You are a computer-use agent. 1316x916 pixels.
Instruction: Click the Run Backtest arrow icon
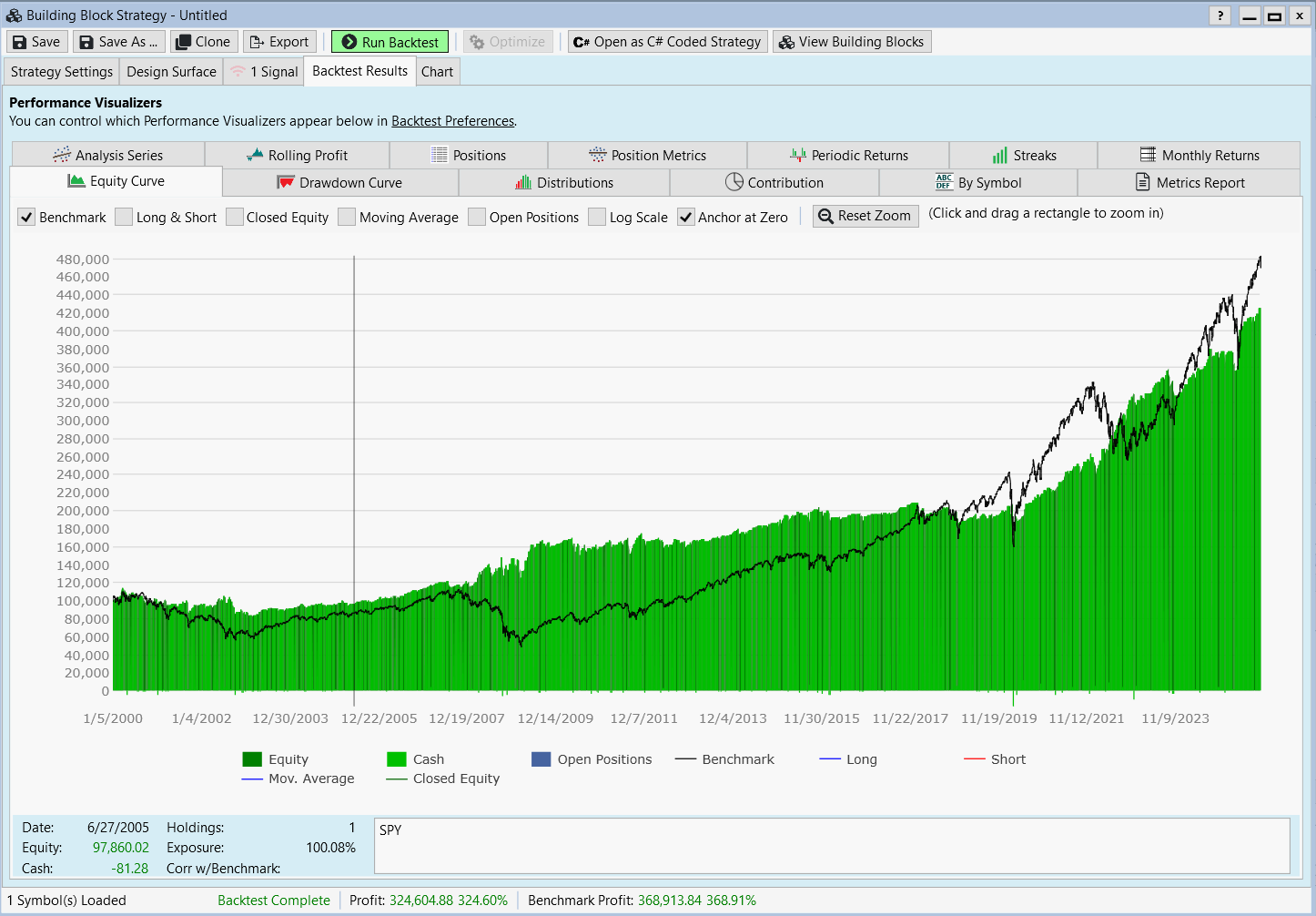click(349, 42)
